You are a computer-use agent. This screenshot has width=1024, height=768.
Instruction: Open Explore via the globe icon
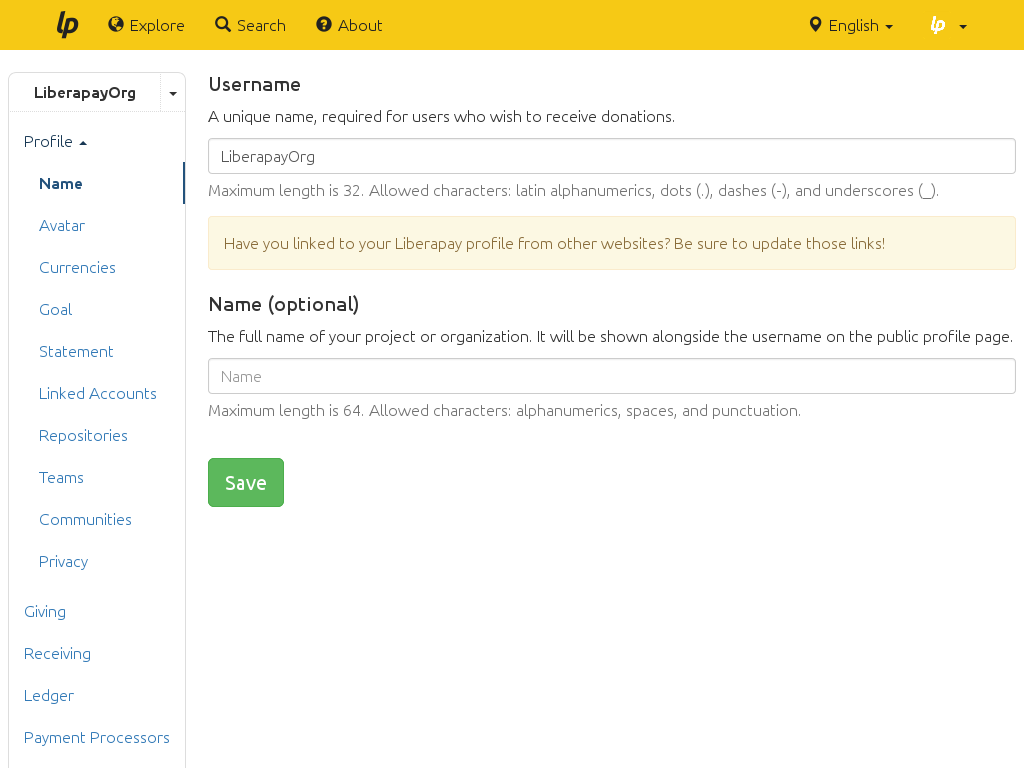pos(118,25)
